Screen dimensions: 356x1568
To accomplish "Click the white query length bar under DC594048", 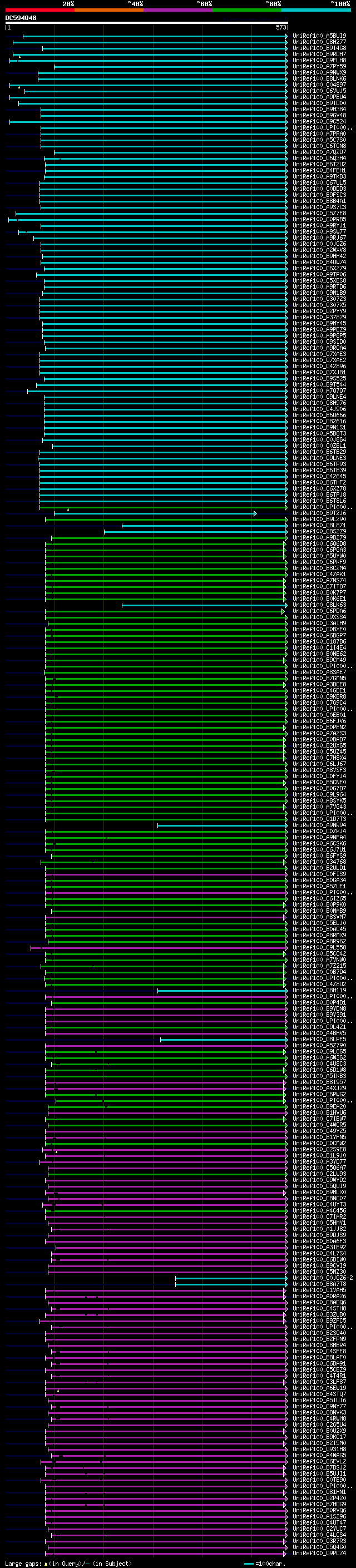I will [147, 23].
